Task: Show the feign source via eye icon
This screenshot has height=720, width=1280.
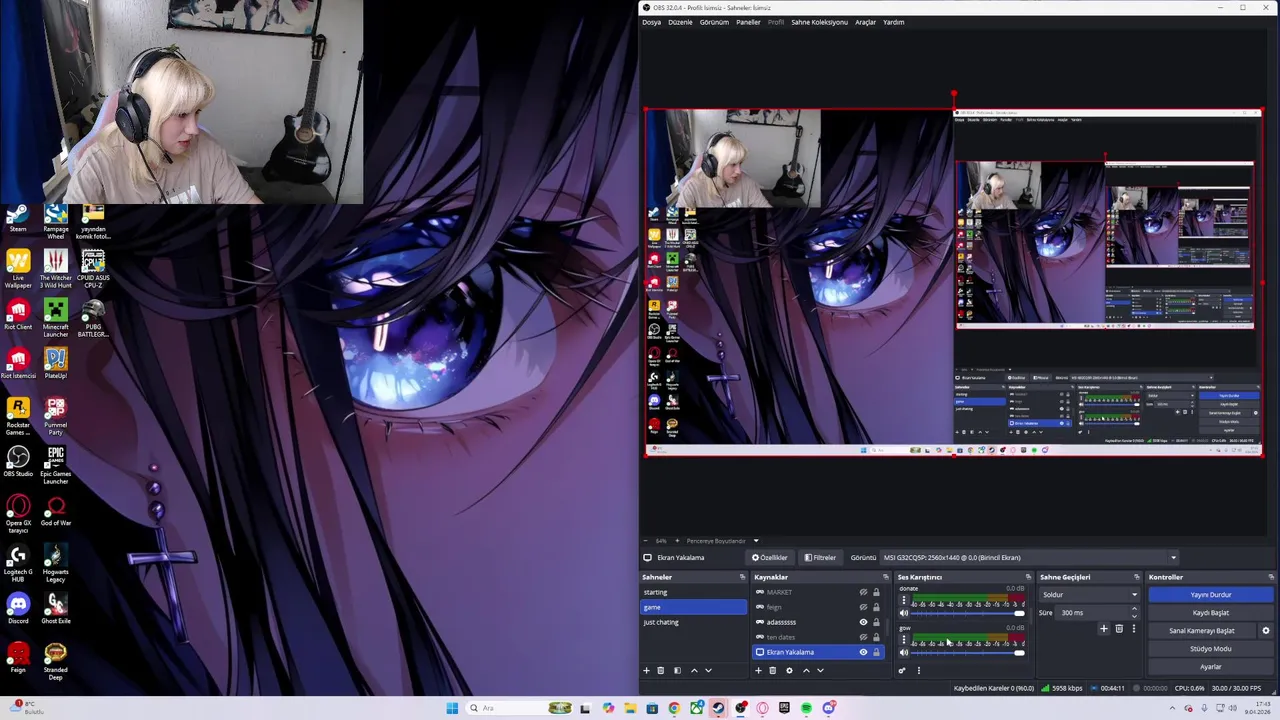Action: (863, 607)
